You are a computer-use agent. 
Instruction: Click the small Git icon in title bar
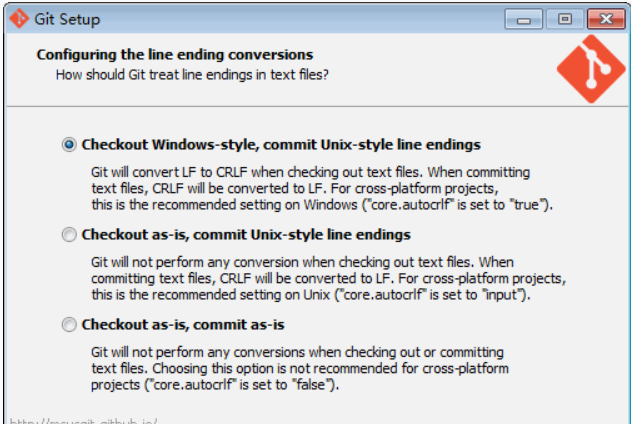click(x=17, y=18)
